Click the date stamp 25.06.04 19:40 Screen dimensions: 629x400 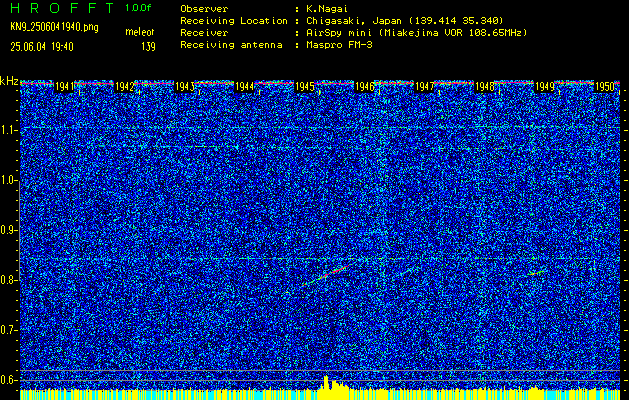(x=42, y=47)
